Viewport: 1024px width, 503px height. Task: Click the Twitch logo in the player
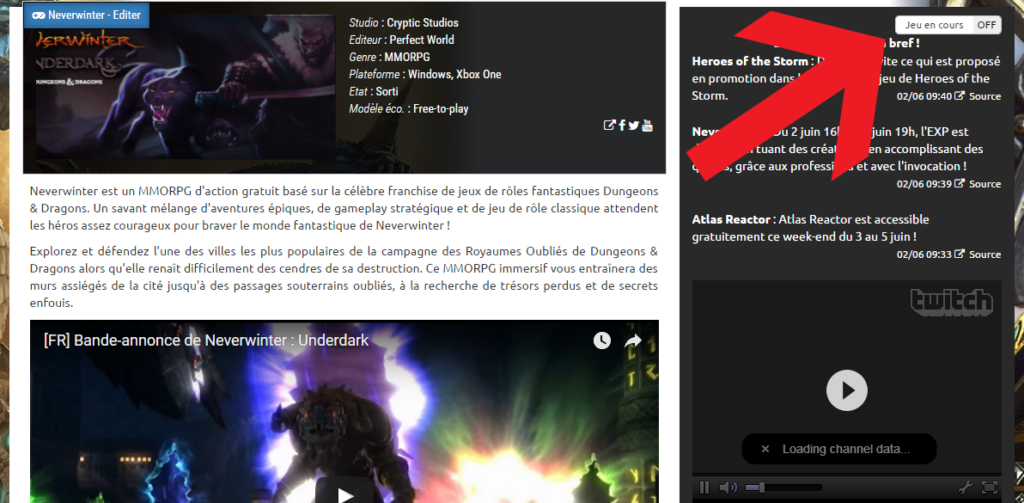pos(952,302)
